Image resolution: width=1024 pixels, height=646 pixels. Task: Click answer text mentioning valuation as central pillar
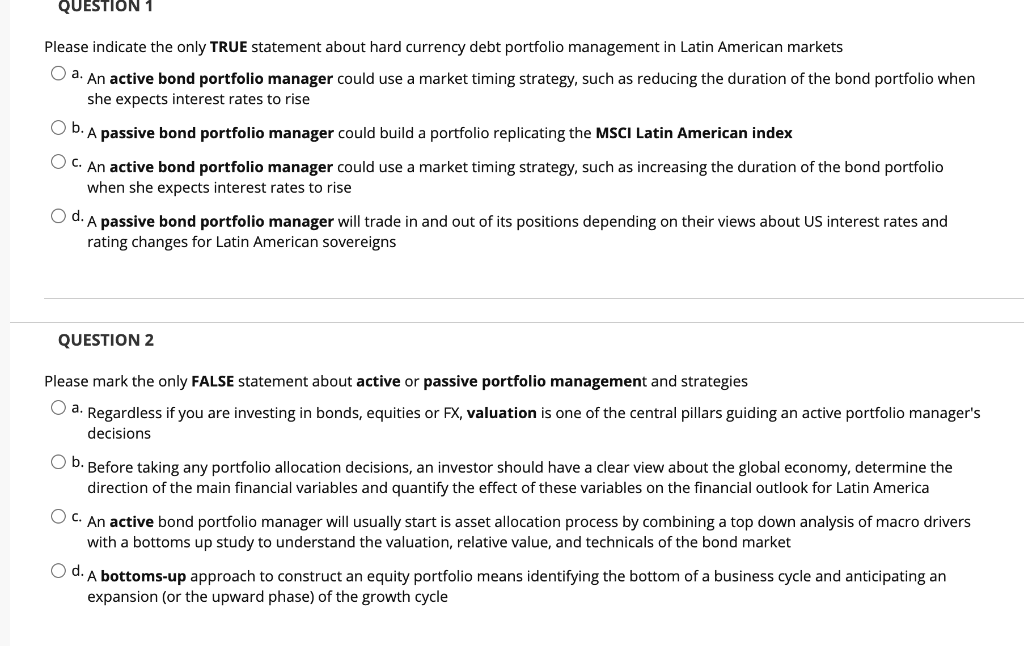click(533, 423)
